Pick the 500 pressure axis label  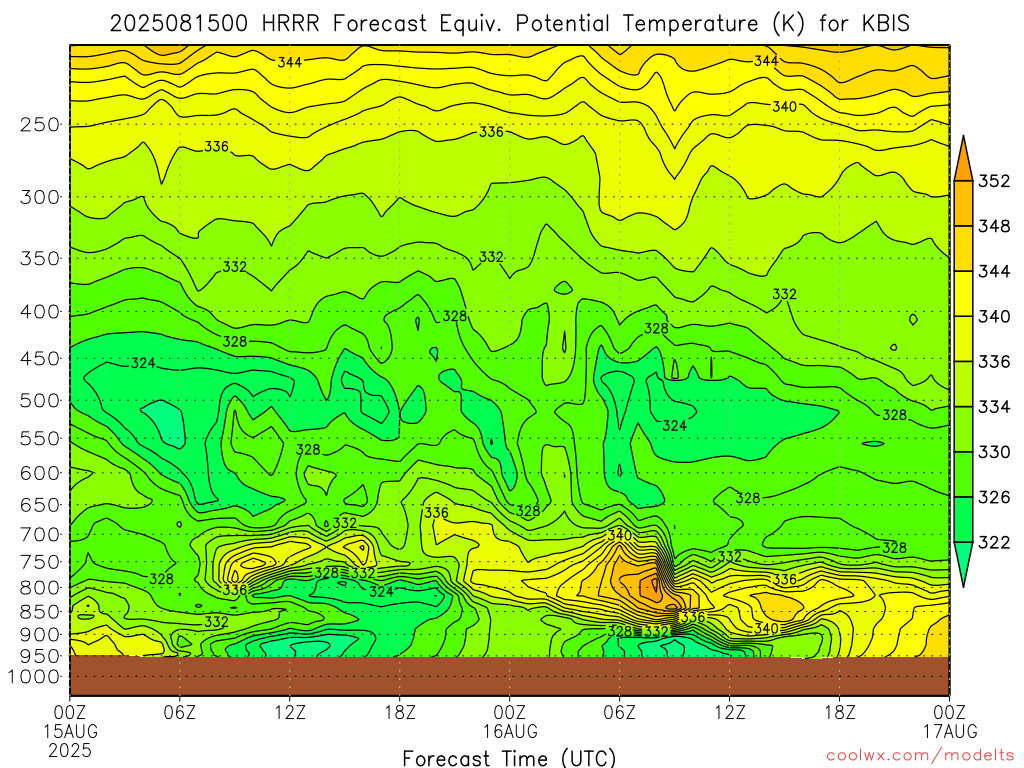[x=40, y=401]
